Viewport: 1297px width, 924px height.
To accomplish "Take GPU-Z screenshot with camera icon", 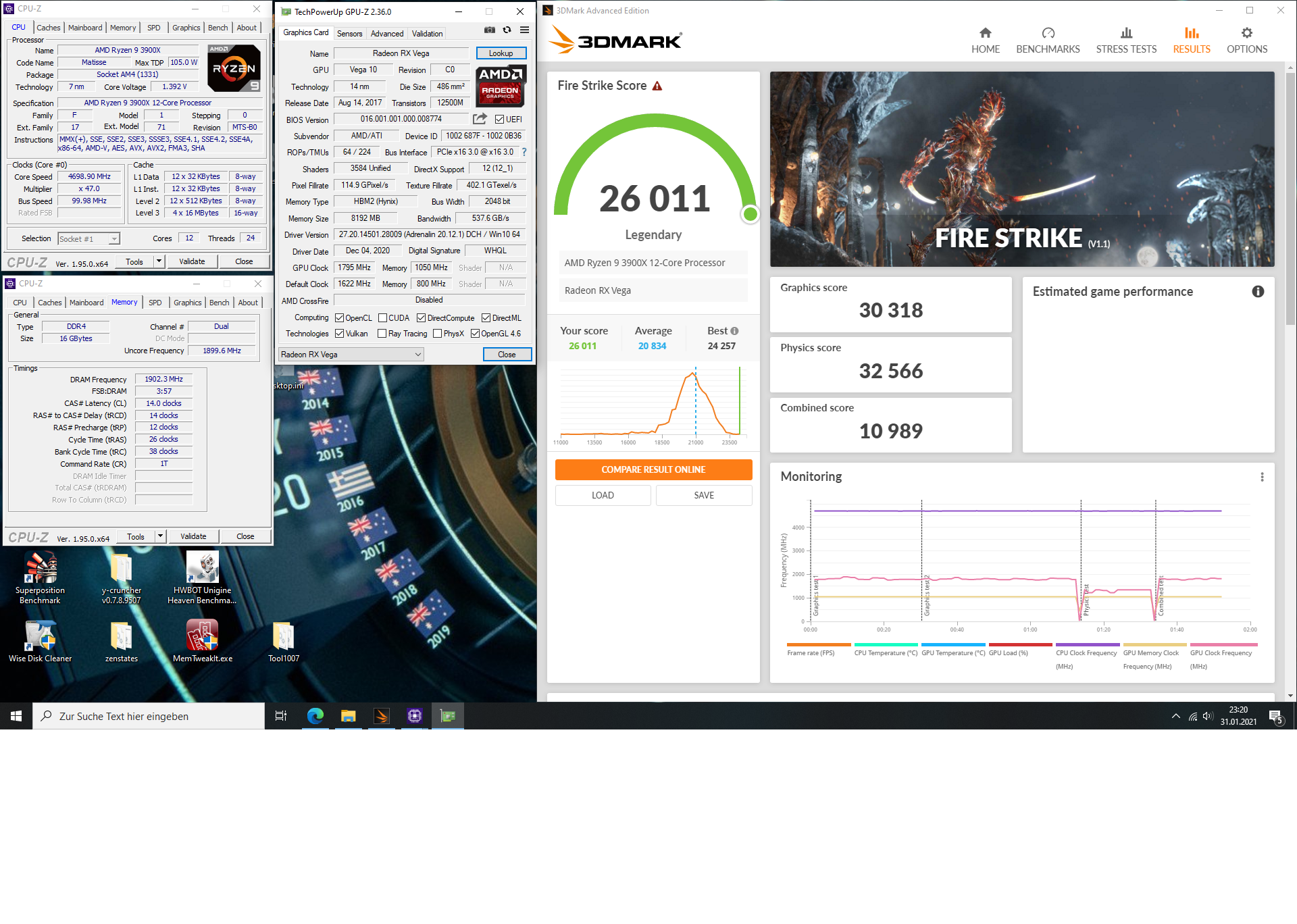I will click(490, 30).
